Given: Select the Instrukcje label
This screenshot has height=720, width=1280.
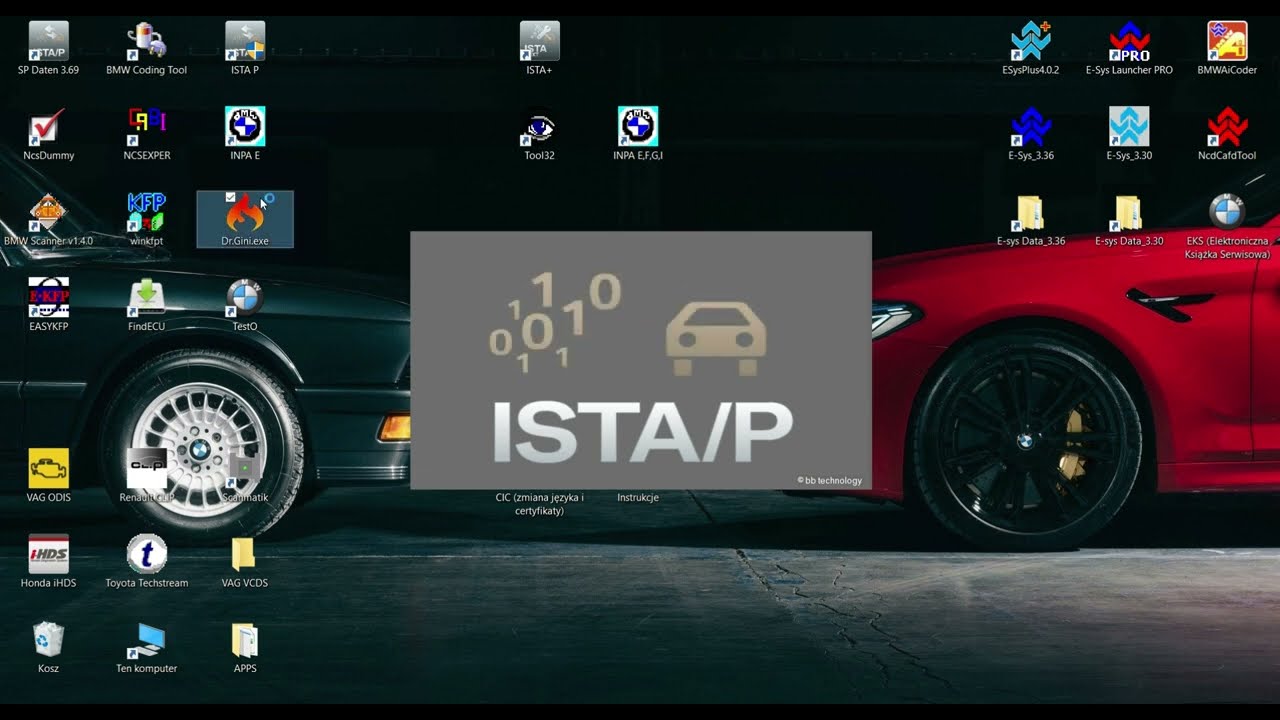Looking at the screenshot, I should click(638, 497).
